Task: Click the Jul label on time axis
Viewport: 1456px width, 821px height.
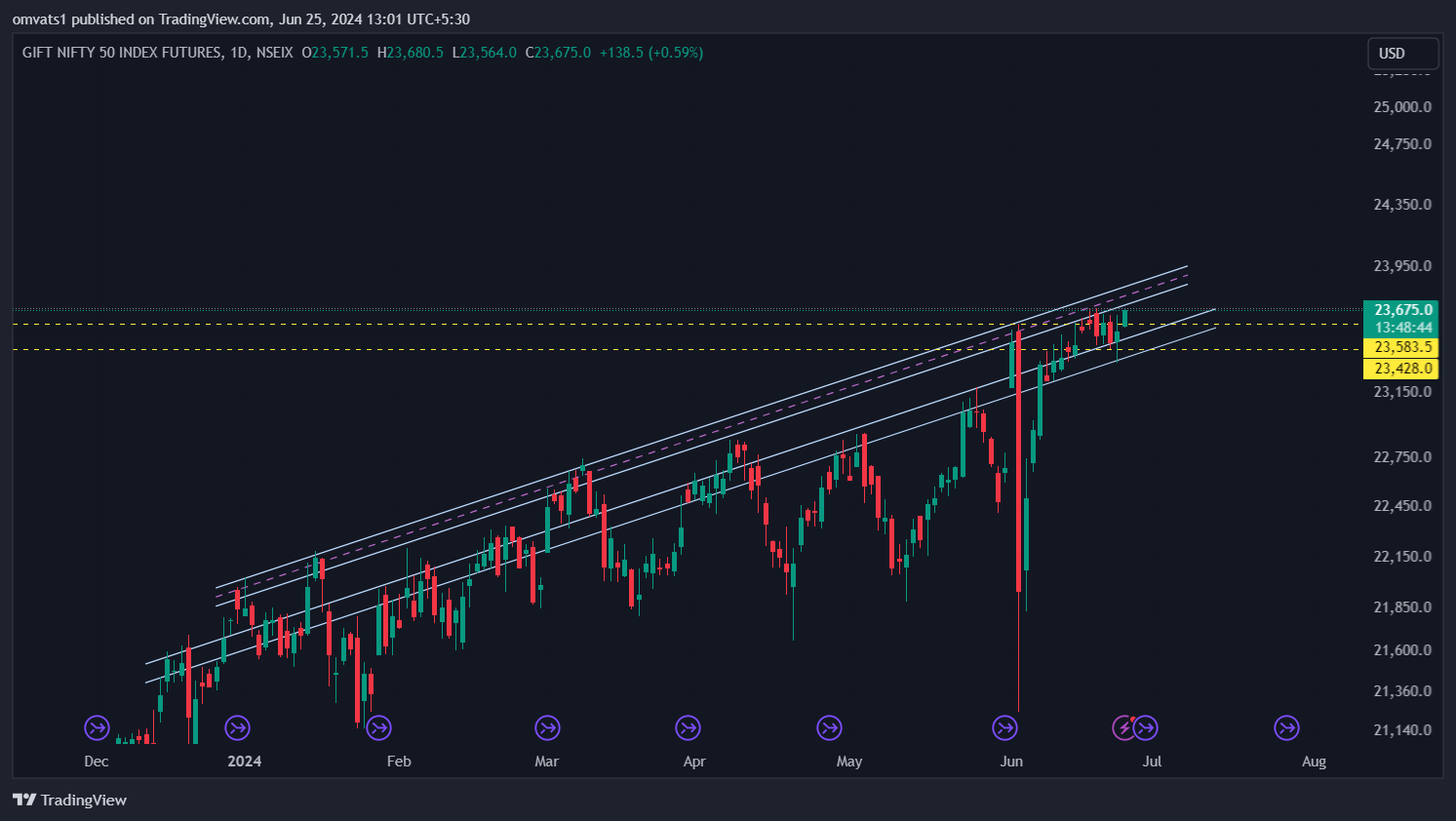Action: (x=1153, y=762)
